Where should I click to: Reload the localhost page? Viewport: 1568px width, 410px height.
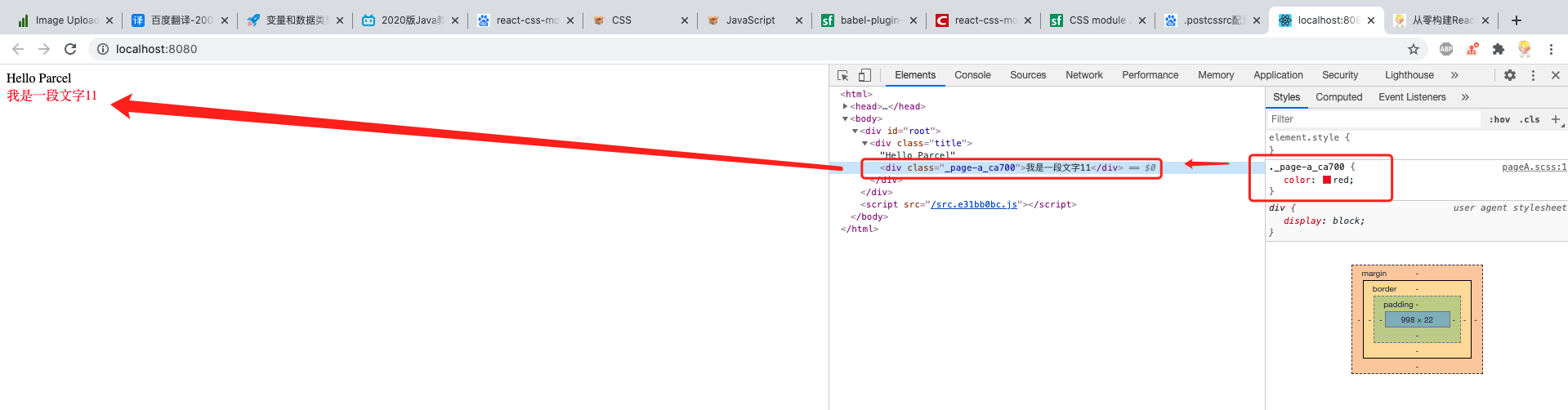click(x=70, y=49)
